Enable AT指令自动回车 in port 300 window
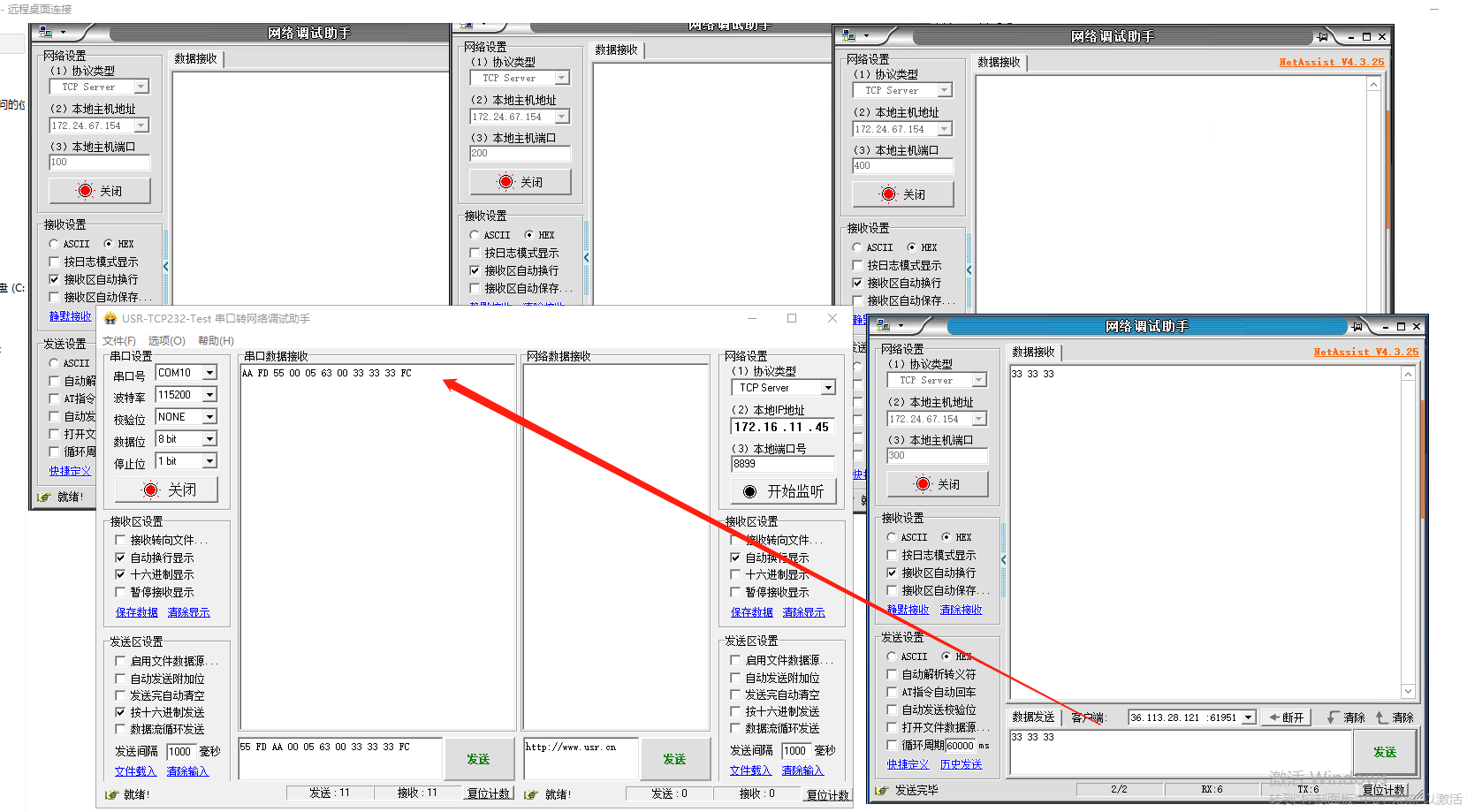The width and height of the screenshot is (1467, 812). [x=892, y=692]
